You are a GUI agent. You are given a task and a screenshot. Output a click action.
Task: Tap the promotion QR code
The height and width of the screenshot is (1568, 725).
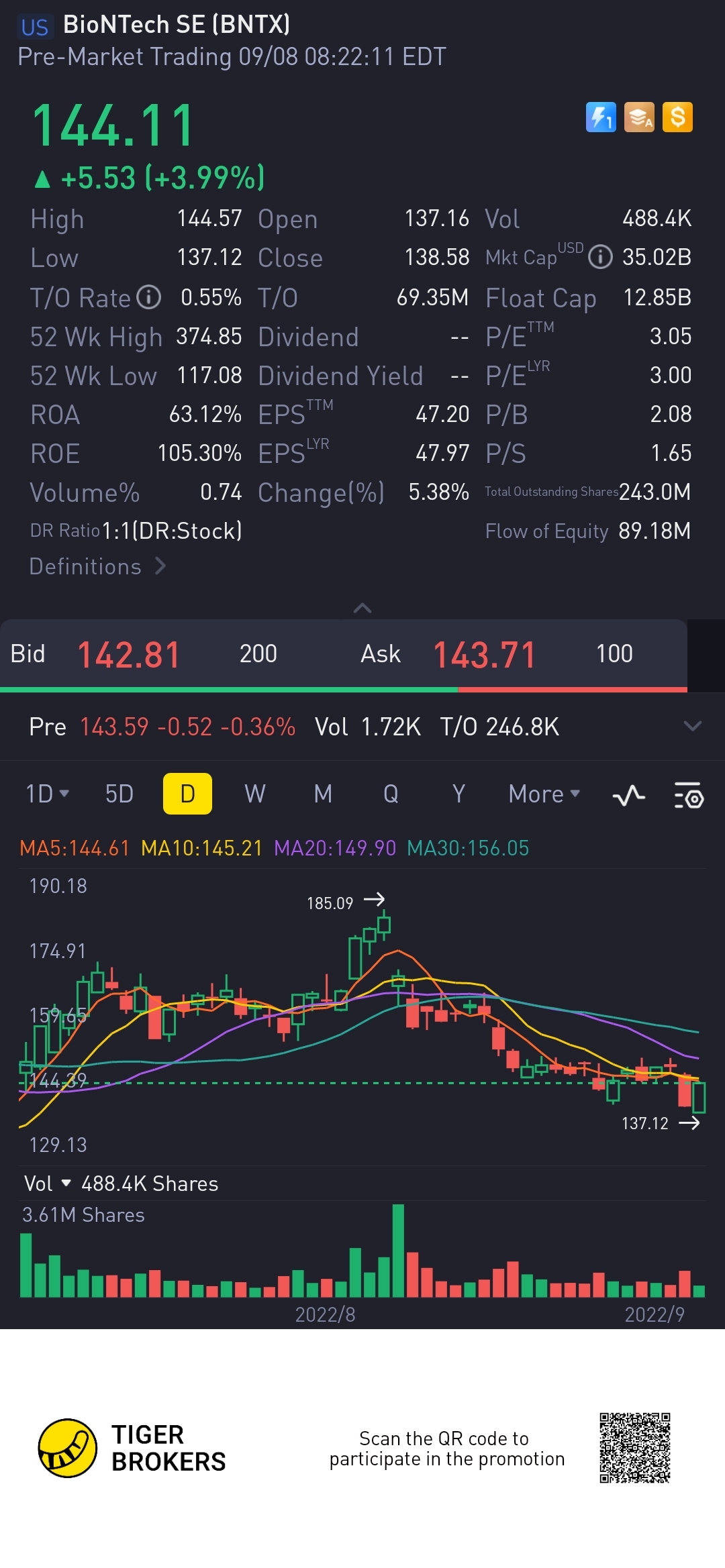click(635, 1448)
